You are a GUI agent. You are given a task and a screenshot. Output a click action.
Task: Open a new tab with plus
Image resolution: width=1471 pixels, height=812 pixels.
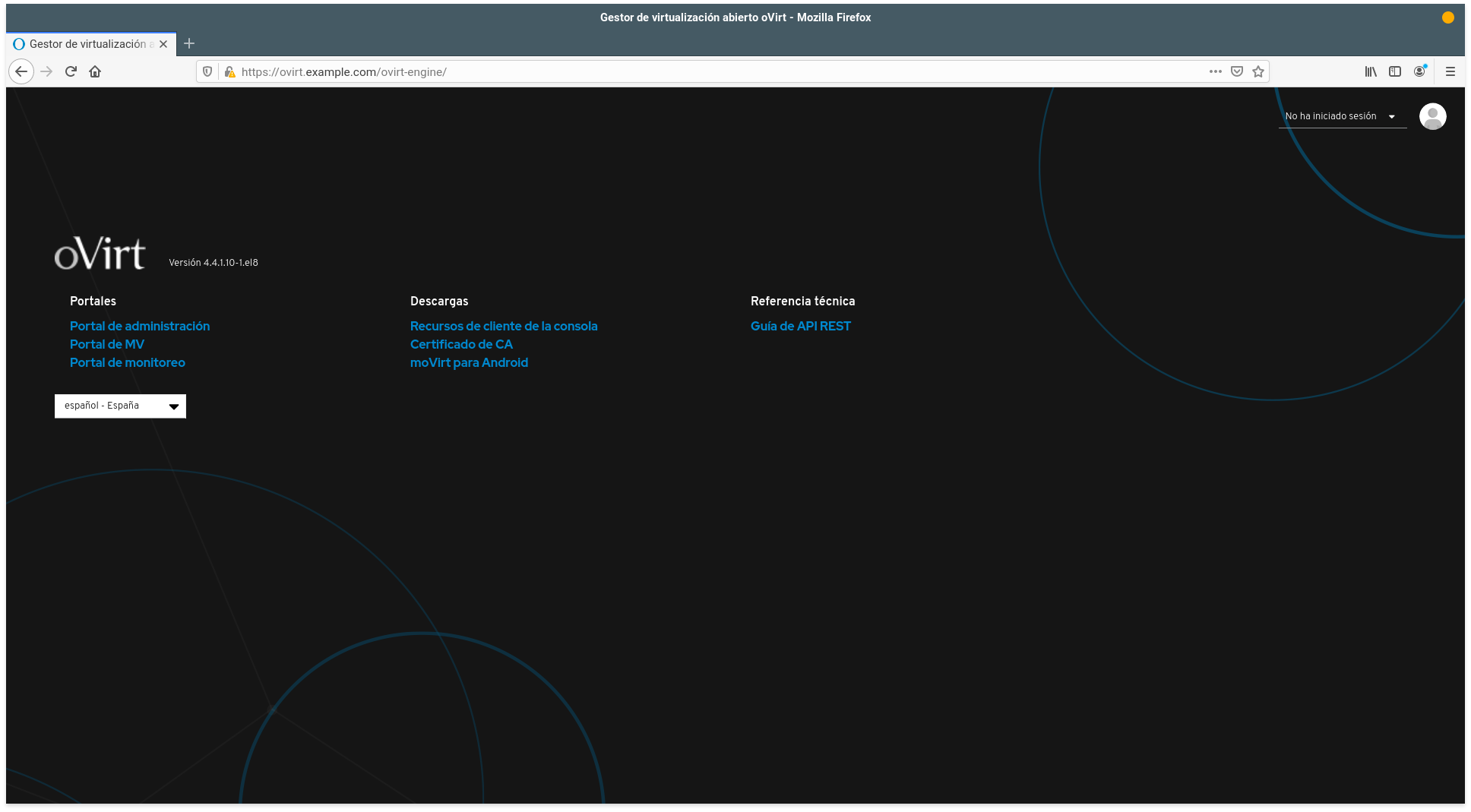click(x=189, y=43)
